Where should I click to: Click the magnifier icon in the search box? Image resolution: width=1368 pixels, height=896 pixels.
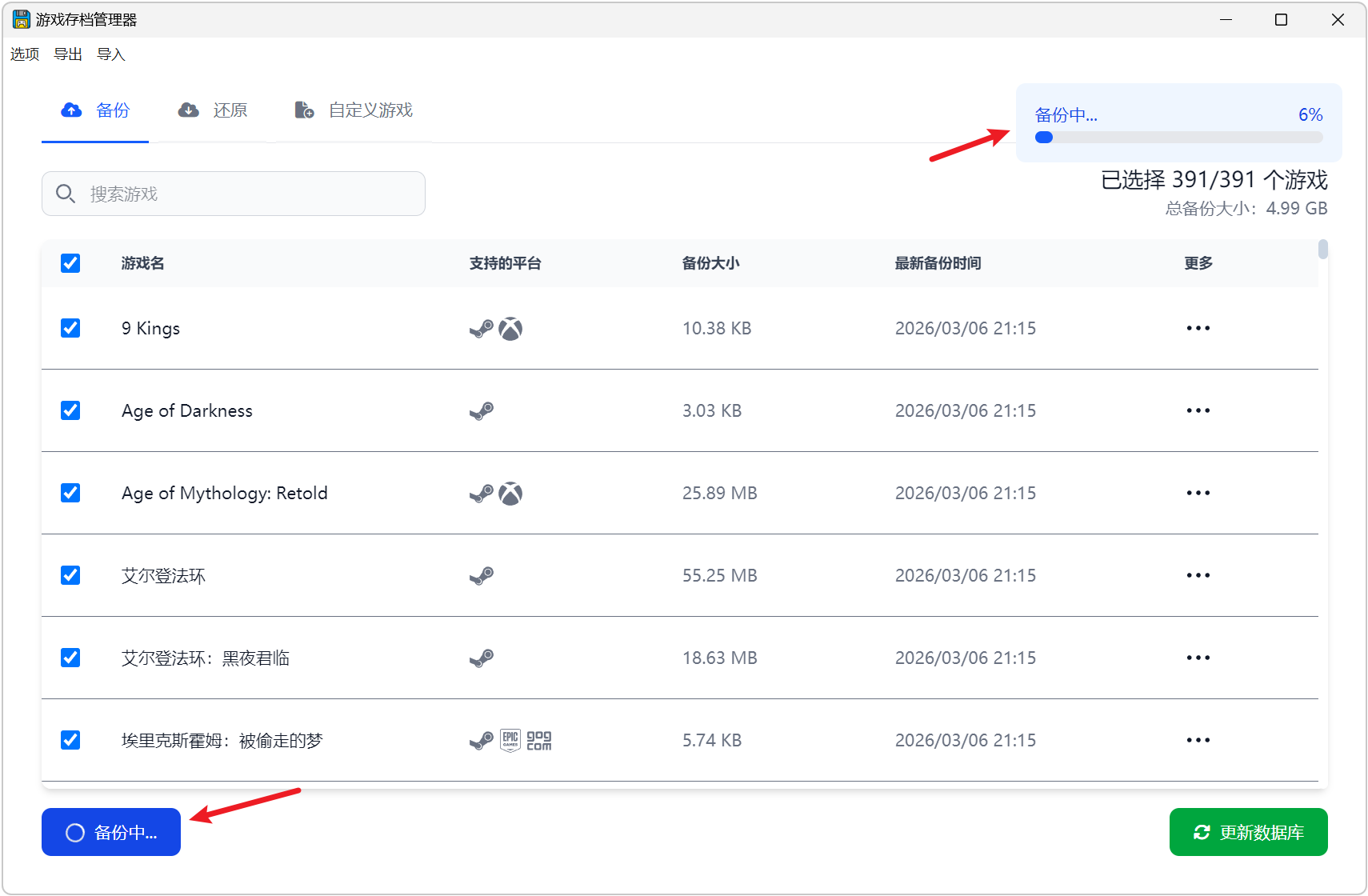[66, 194]
